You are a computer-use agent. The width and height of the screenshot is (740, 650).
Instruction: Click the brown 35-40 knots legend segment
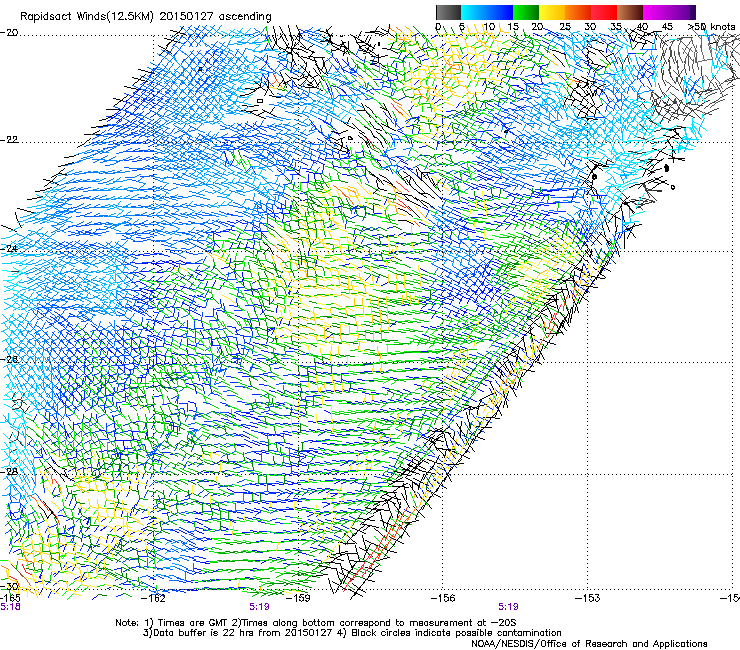pos(630,12)
